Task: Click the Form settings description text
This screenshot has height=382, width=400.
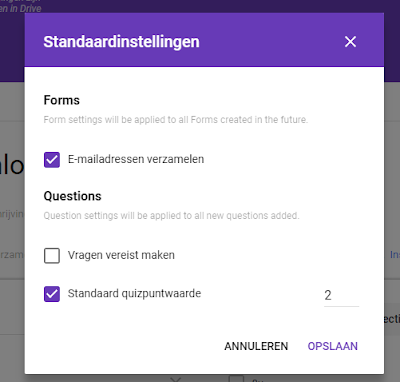Action: (176, 120)
